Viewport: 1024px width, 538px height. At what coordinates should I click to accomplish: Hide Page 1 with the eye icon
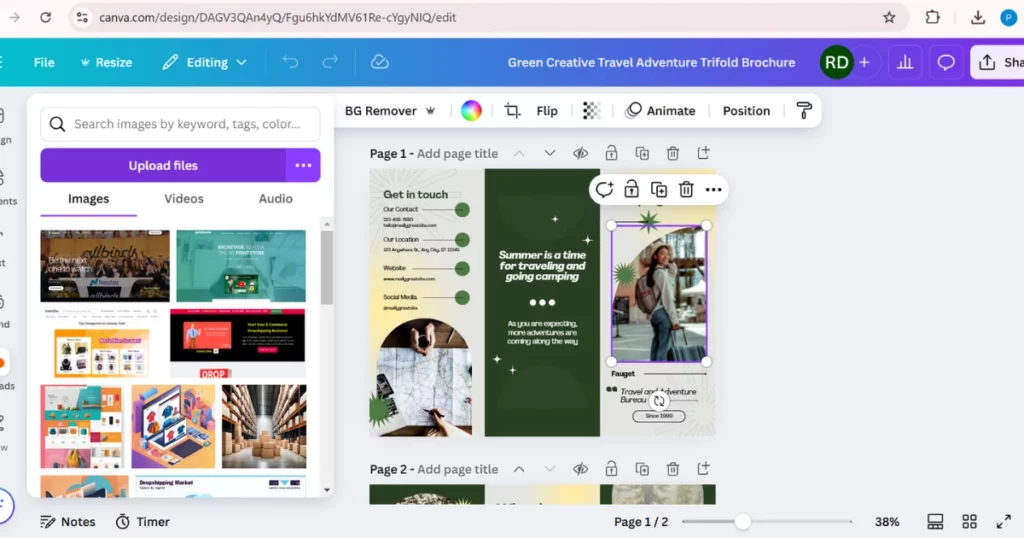click(580, 153)
